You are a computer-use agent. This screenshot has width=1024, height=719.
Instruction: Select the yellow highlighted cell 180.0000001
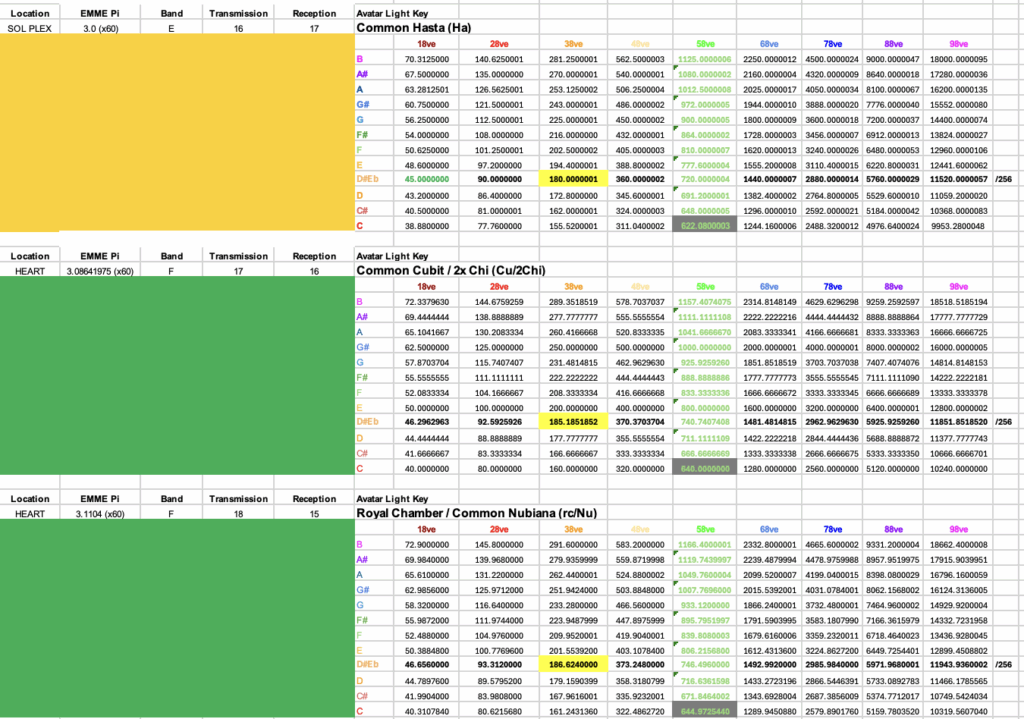pyautogui.click(x=581, y=178)
